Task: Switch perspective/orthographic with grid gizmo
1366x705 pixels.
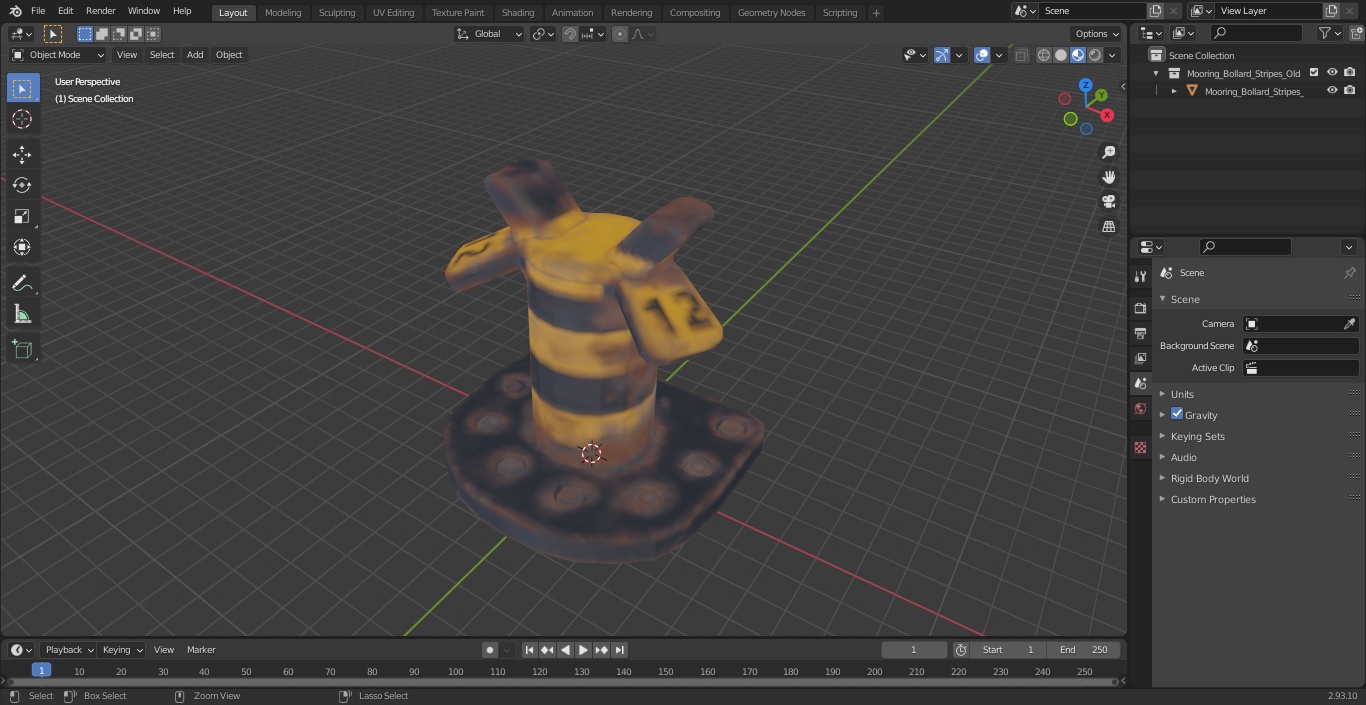Action: pyautogui.click(x=1108, y=227)
